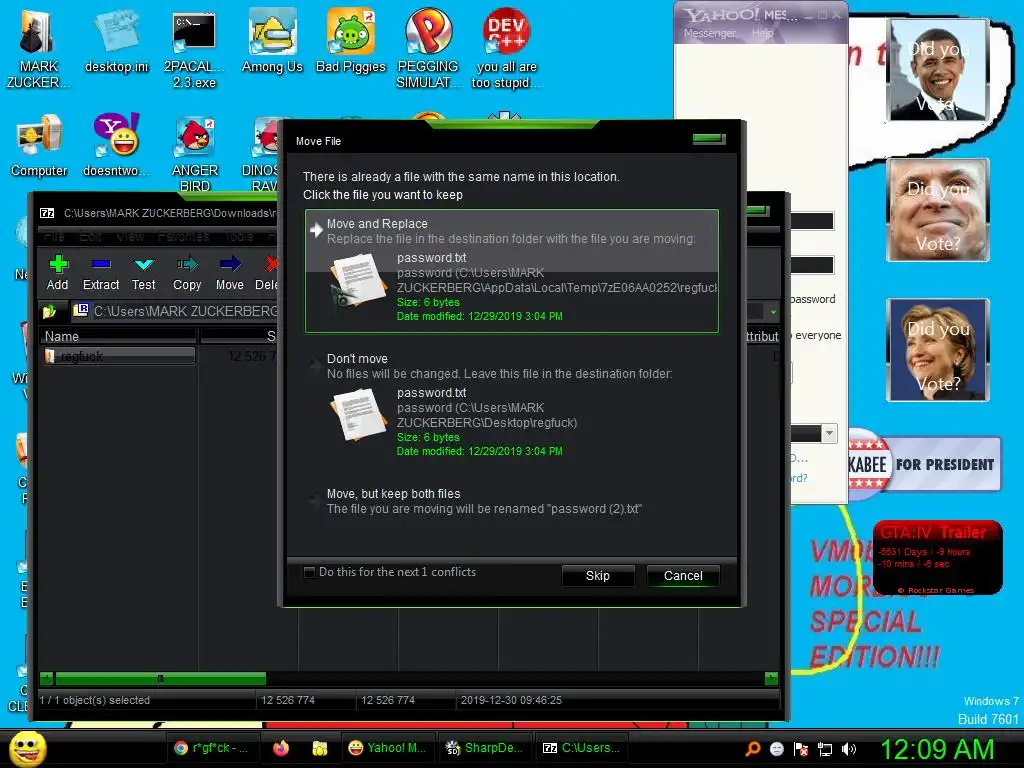Click the right scroll arrow in 7-Zip list

pos(771,679)
